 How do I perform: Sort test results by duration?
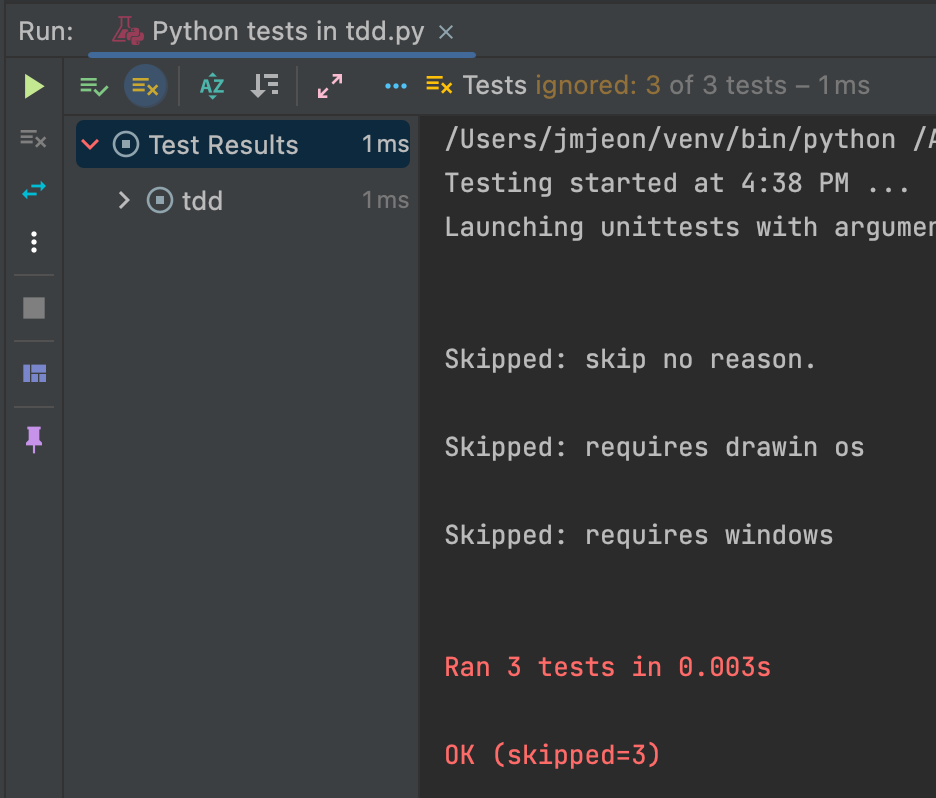click(264, 87)
